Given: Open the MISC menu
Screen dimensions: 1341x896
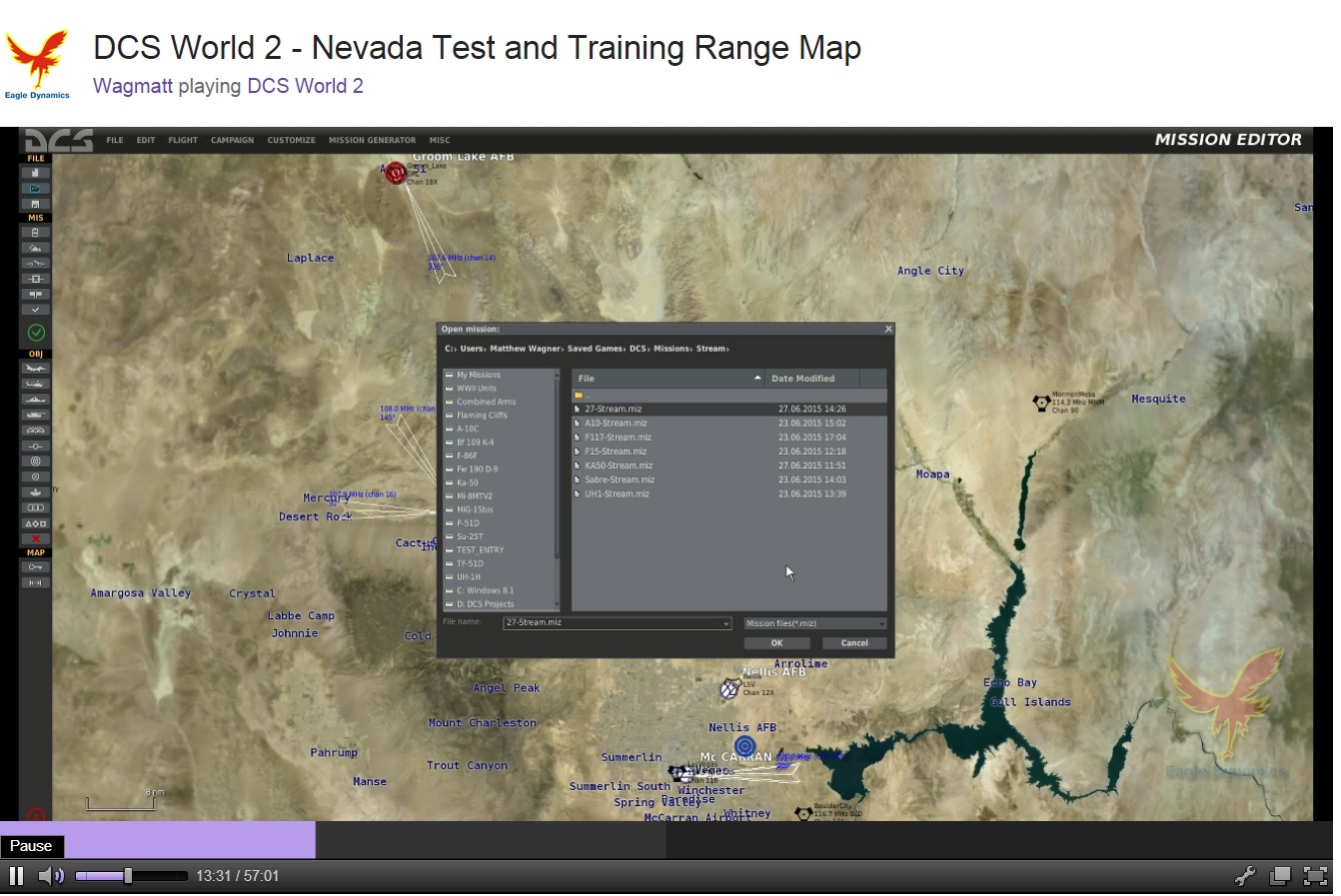Looking at the screenshot, I should pos(440,140).
